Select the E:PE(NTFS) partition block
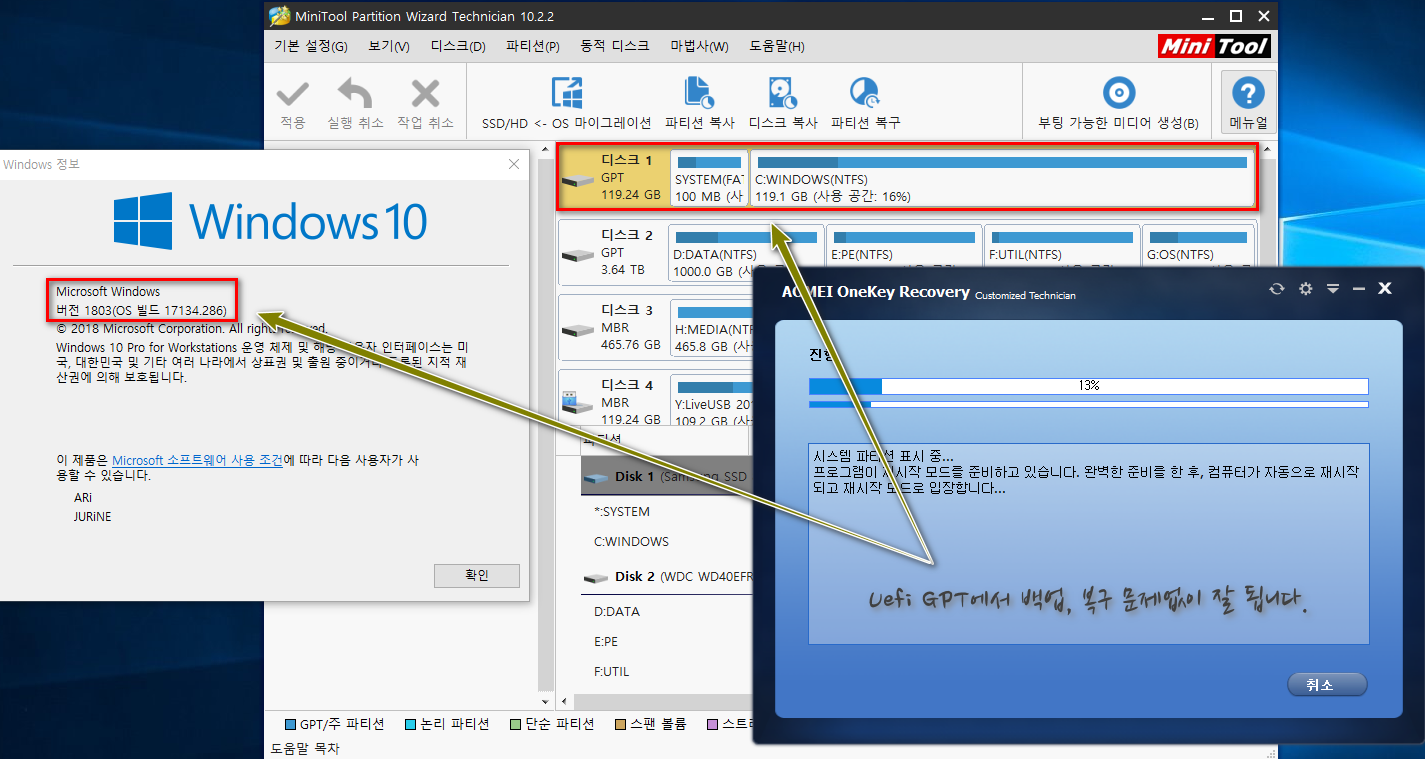This screenshot has height=759, width=1425. pos(904,252)
